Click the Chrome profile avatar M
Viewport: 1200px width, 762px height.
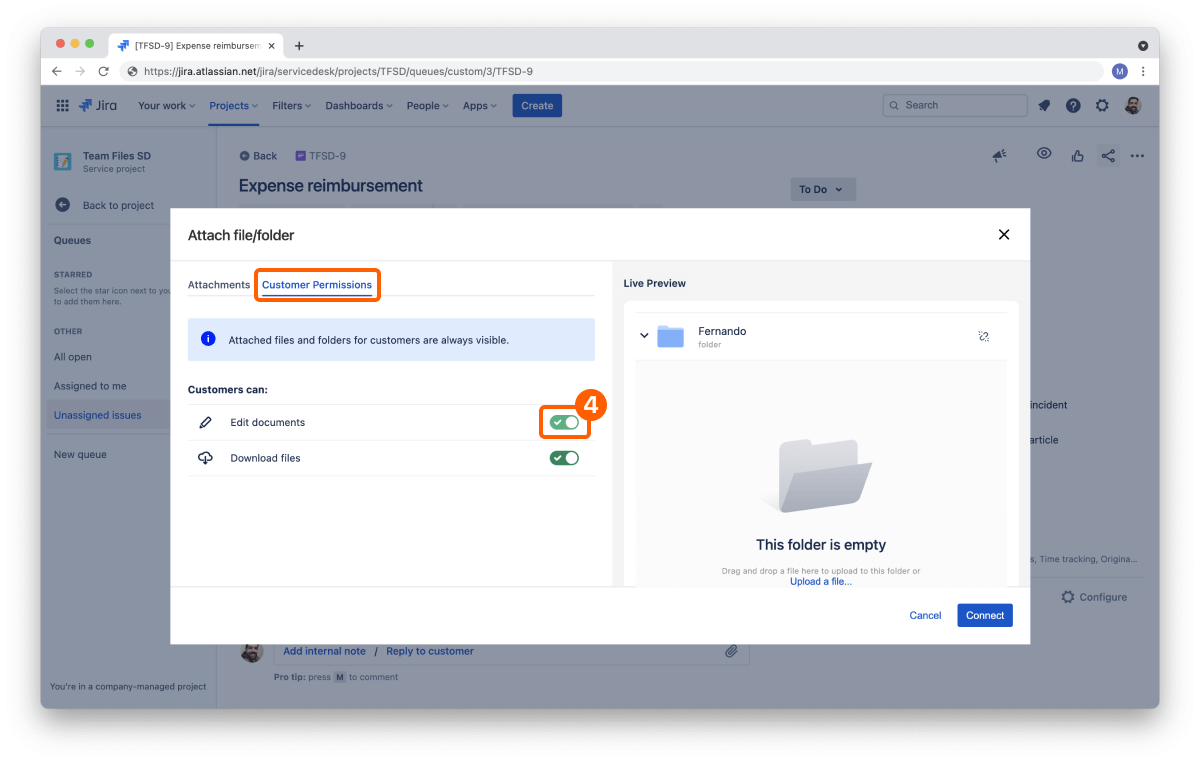tap(1120, 71)
